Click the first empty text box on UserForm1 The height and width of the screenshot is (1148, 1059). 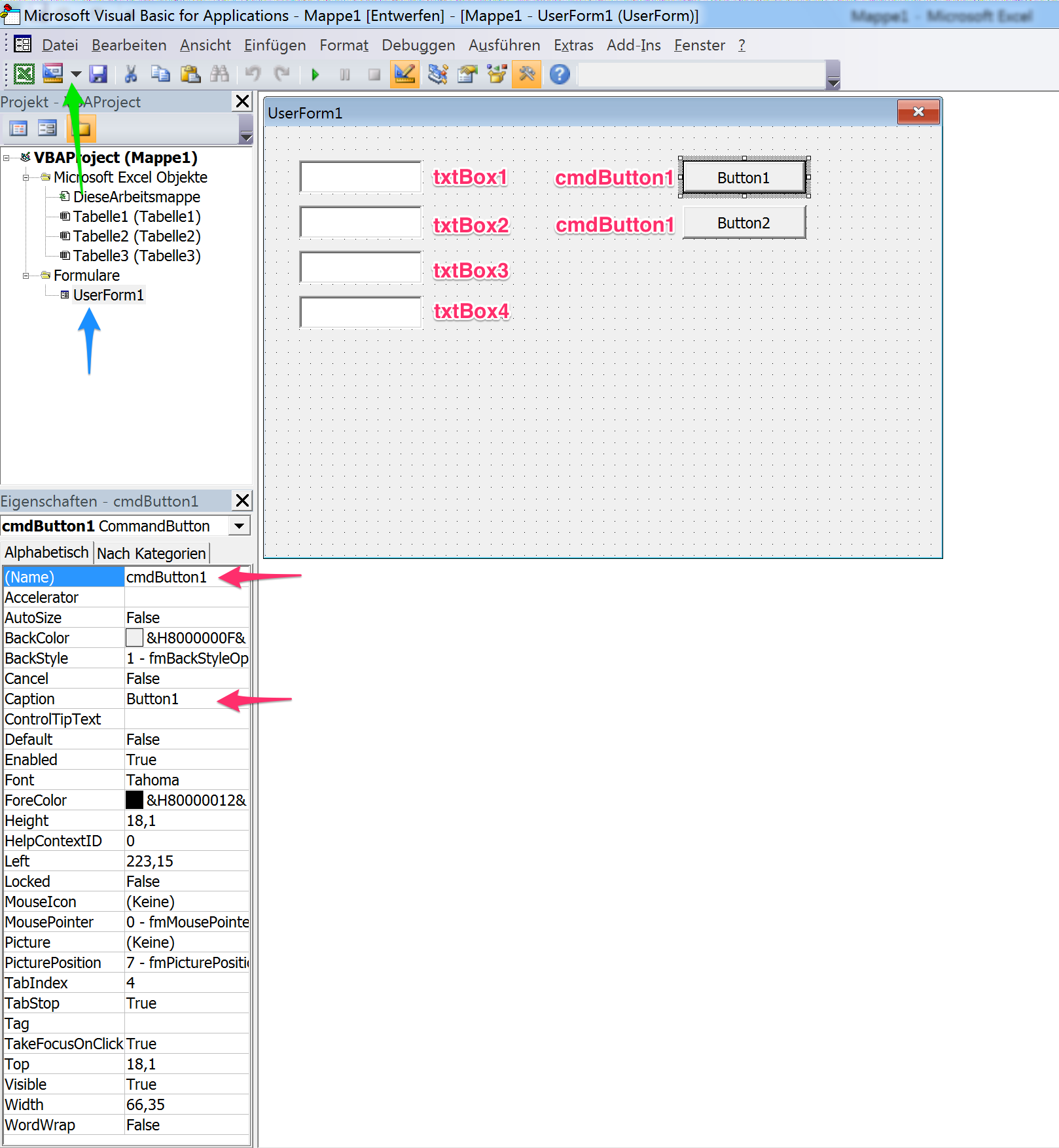[360, 177]
